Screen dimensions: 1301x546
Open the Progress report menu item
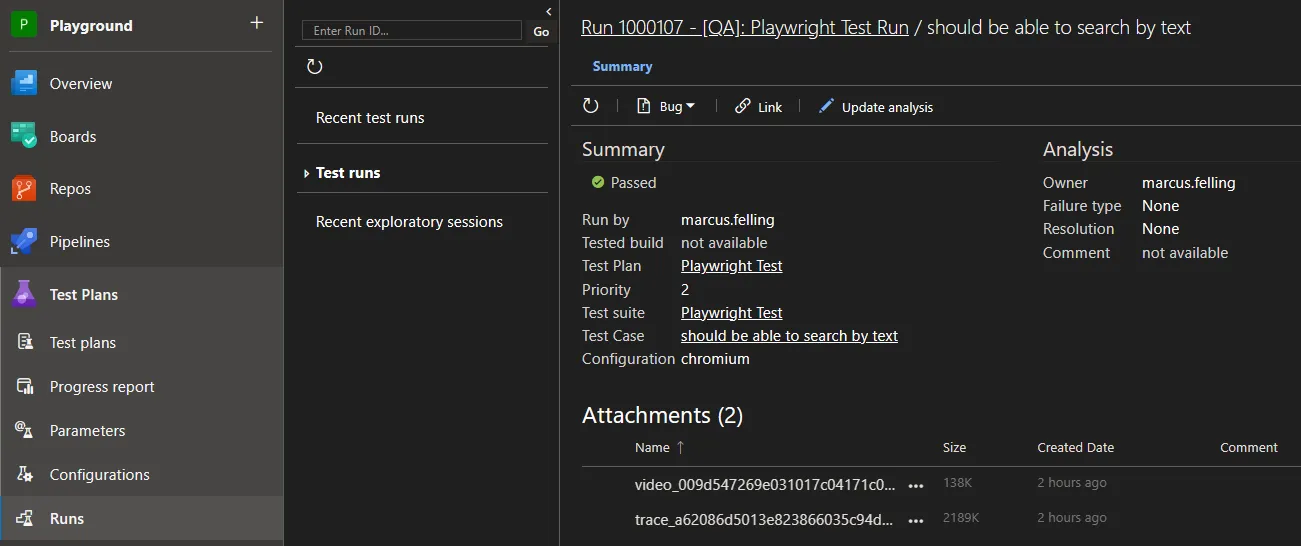102,387
